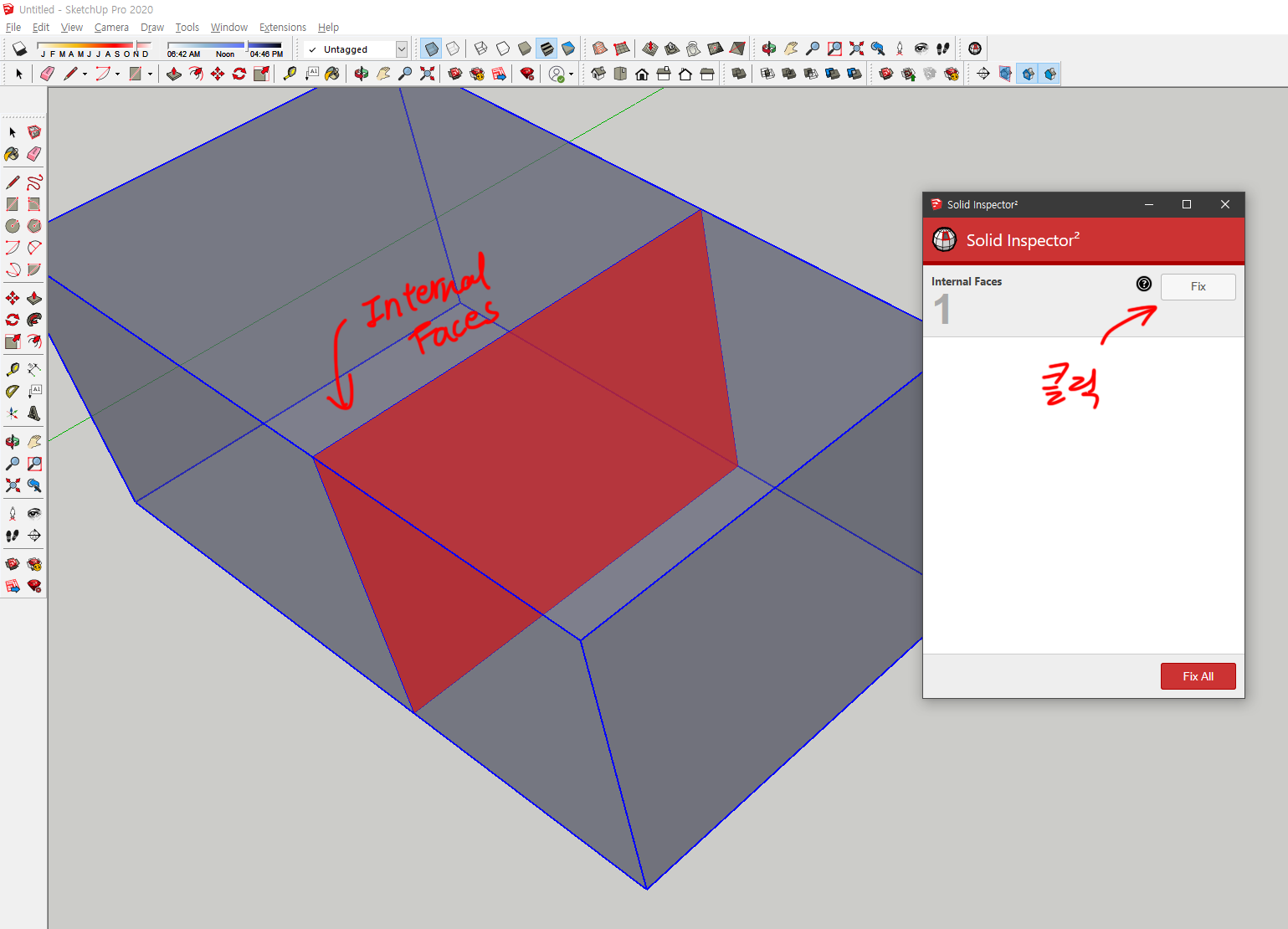This screenshot has height=929, width=1288.
Task: Select the Subtract solid tool
Action: [x=811, y=74]
